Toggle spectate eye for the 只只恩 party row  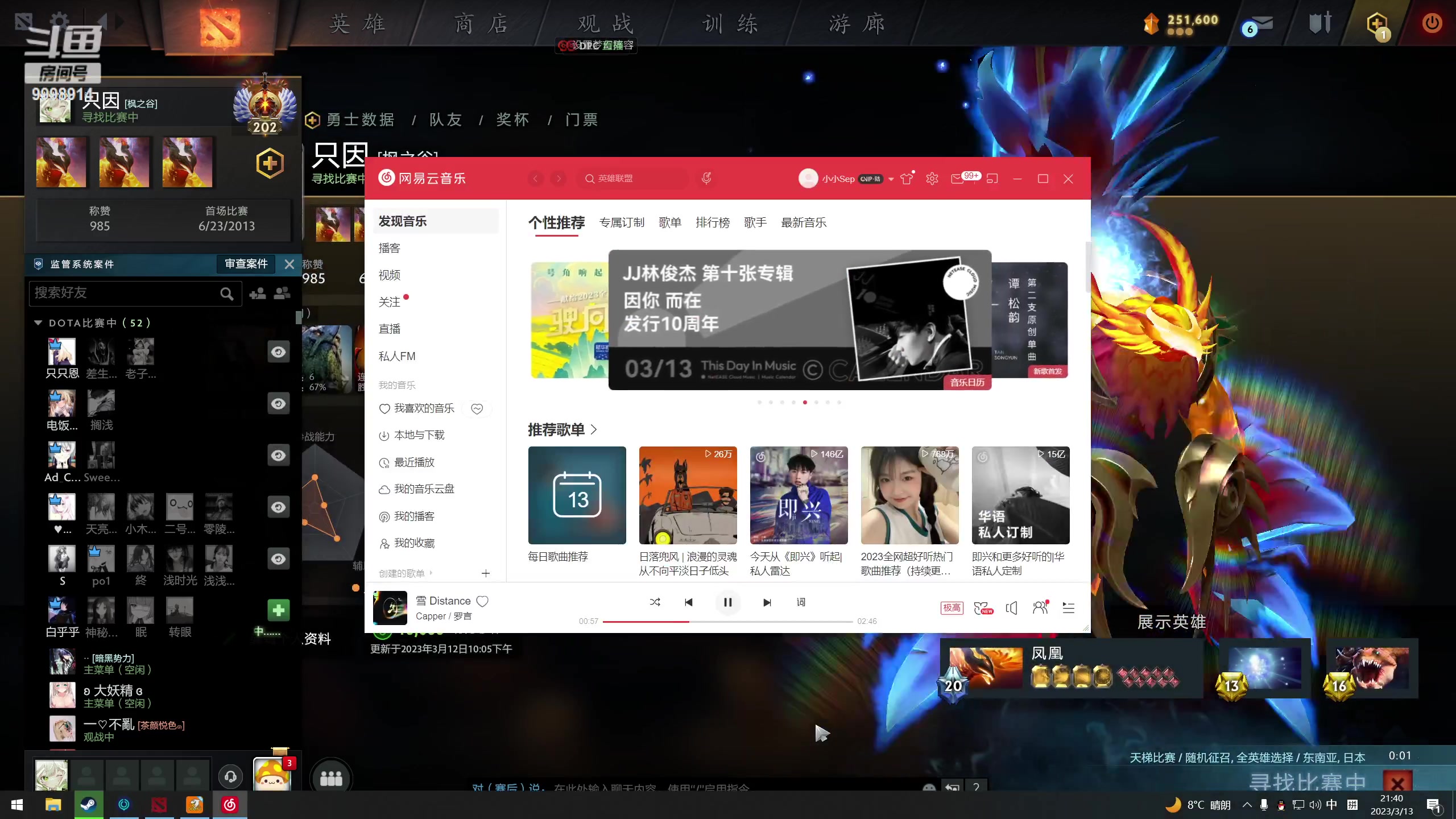pyautogui.click(x=278, y=352)
